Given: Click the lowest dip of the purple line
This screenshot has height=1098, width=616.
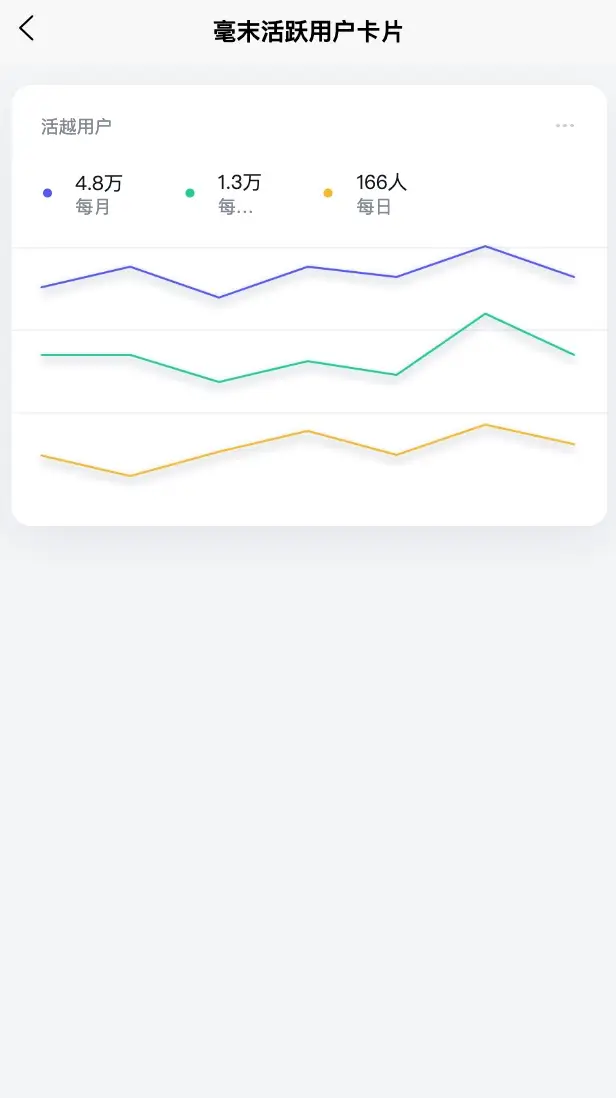Looking at the screenshot, I should point(219,297).
